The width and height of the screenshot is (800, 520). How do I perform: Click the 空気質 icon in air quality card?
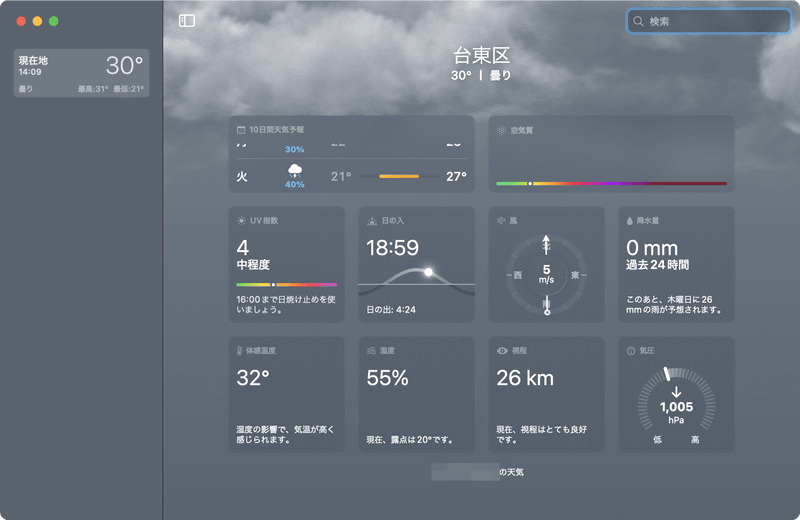click(501, 131)
